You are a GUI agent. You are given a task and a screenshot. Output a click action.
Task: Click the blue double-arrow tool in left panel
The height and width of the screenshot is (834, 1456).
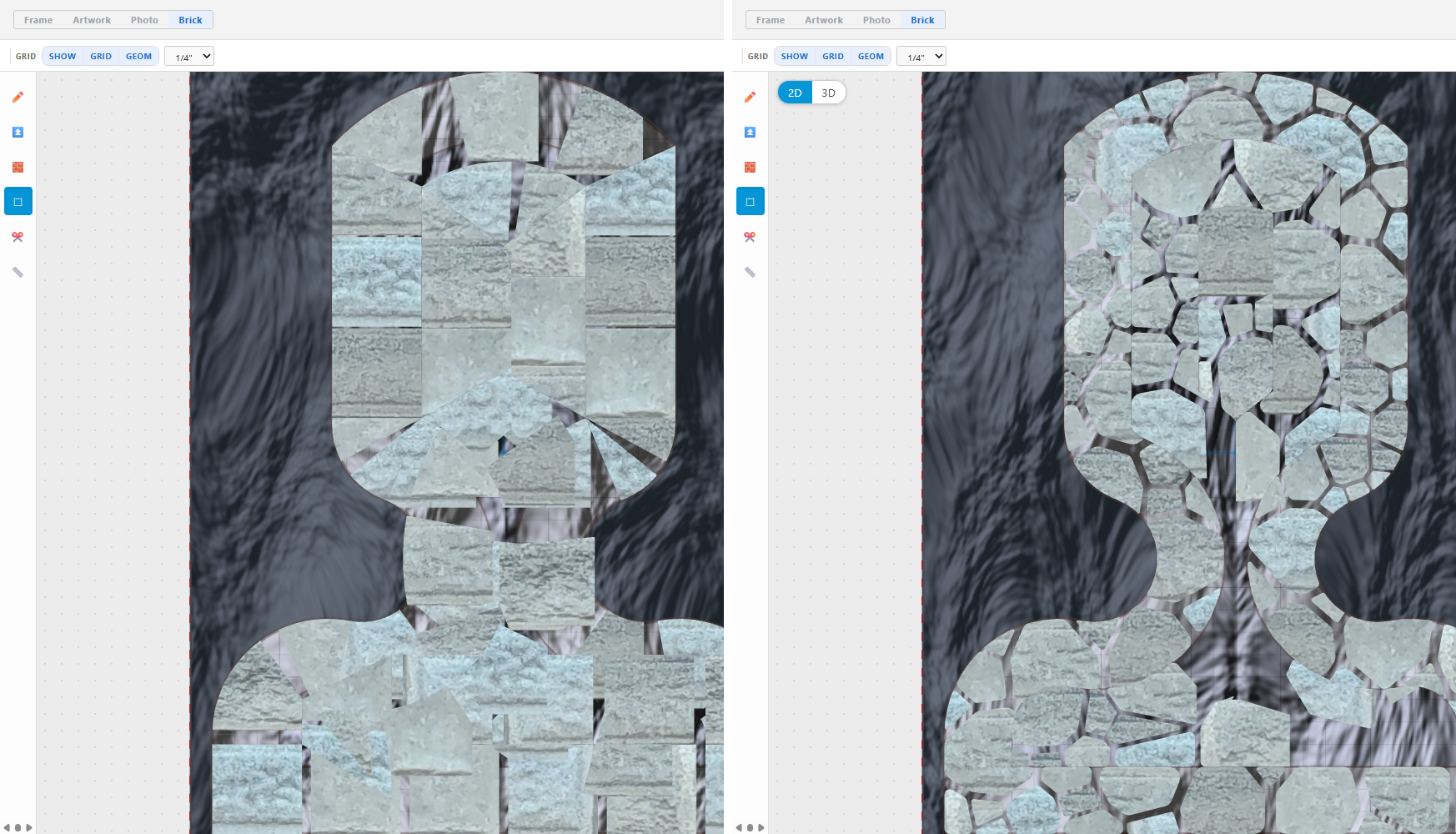click(18, 132)
